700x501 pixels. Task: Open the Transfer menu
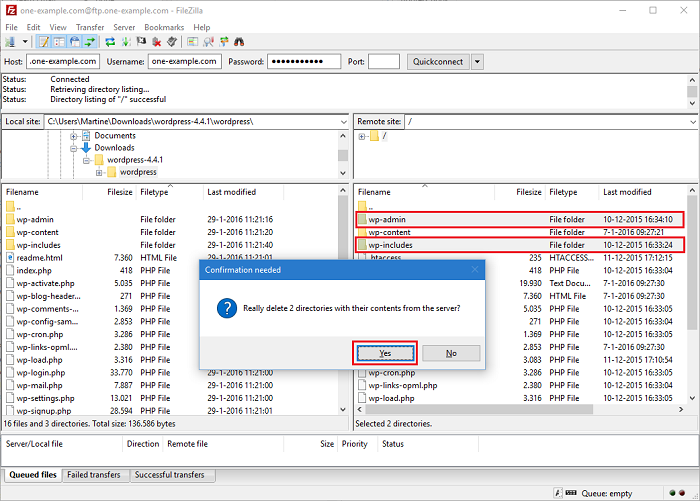(x=90, y=27)
